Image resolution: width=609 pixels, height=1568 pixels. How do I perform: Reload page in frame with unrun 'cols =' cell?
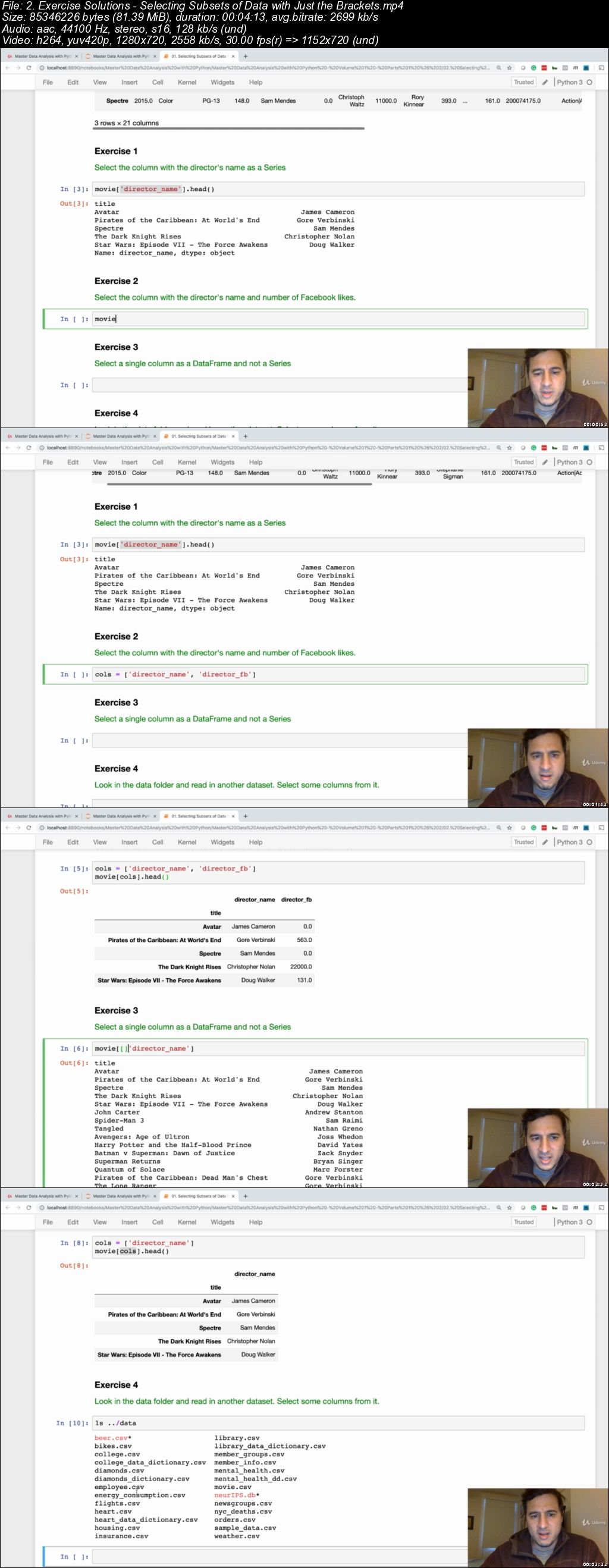click(x=29, y=447)
